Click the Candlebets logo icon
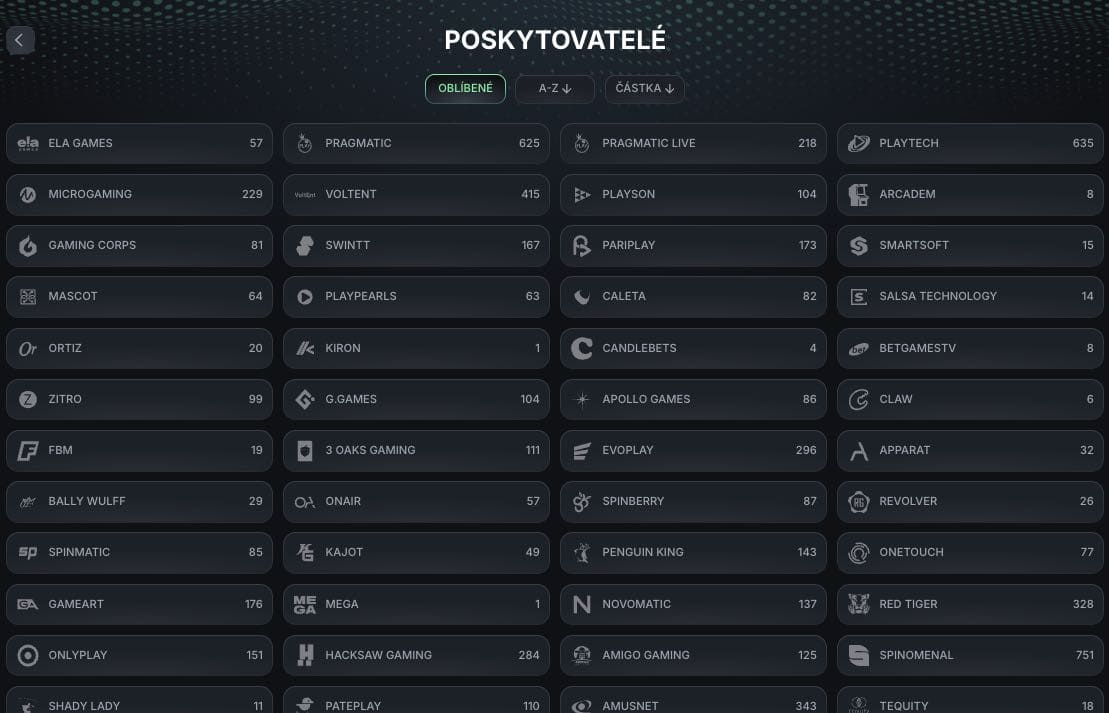 point(582,348)
